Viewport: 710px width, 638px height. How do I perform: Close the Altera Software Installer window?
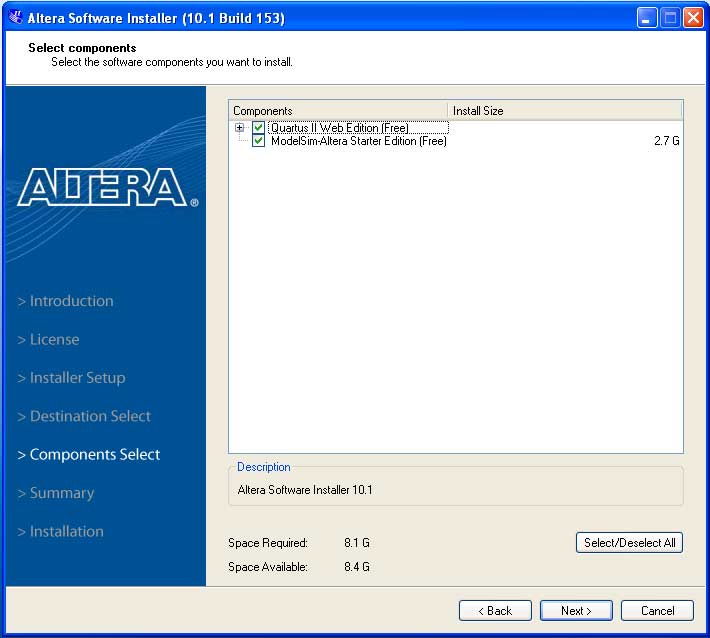693,18
